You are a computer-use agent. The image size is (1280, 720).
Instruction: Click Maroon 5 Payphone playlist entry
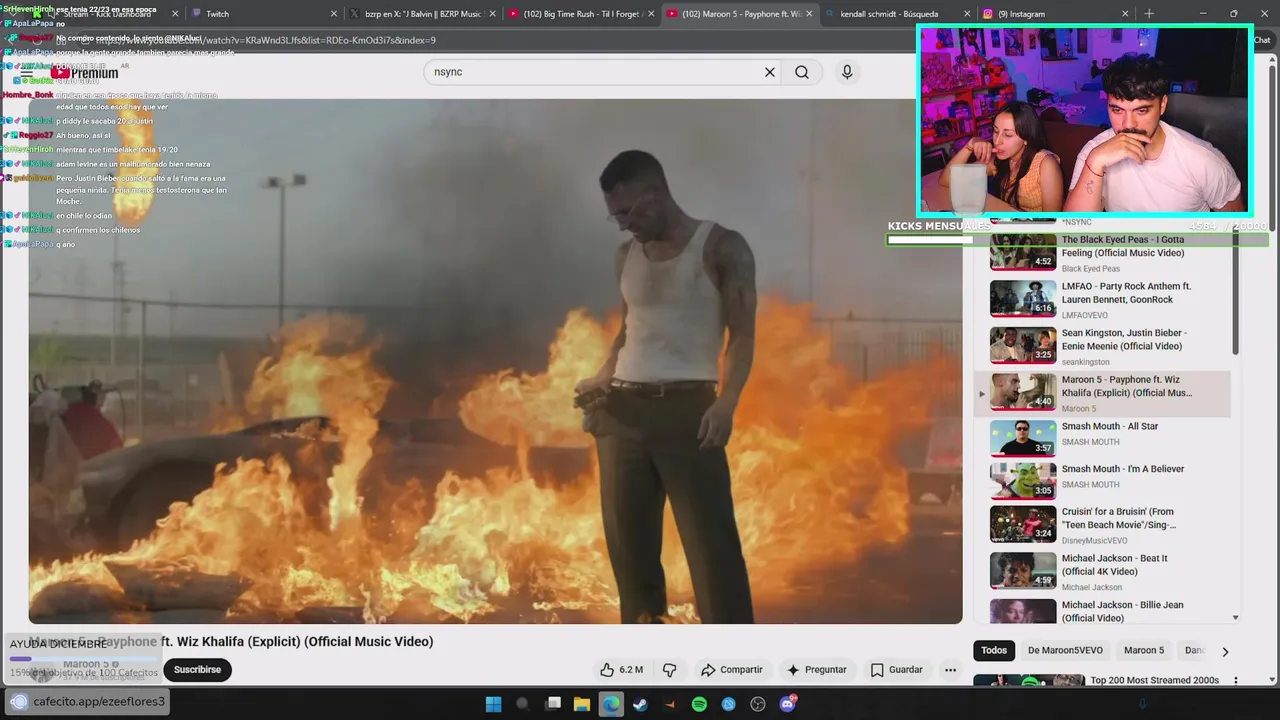1102,393
